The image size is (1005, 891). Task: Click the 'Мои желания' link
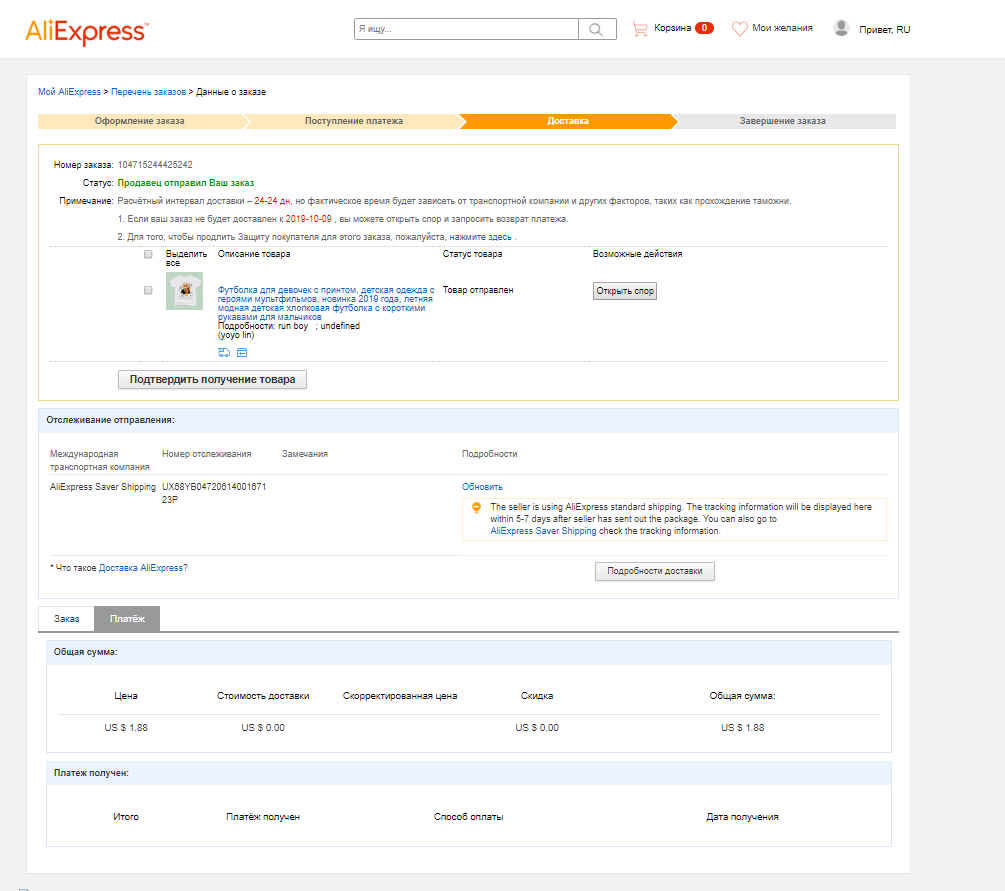[782, 28]
